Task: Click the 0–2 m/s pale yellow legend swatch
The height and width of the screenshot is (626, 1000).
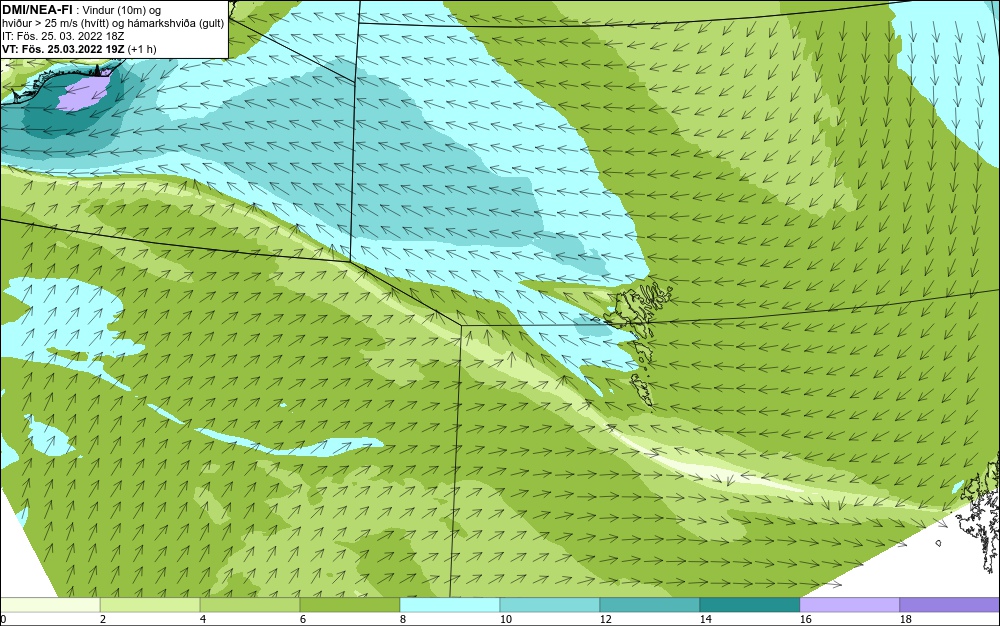Action: pos(50,605)
